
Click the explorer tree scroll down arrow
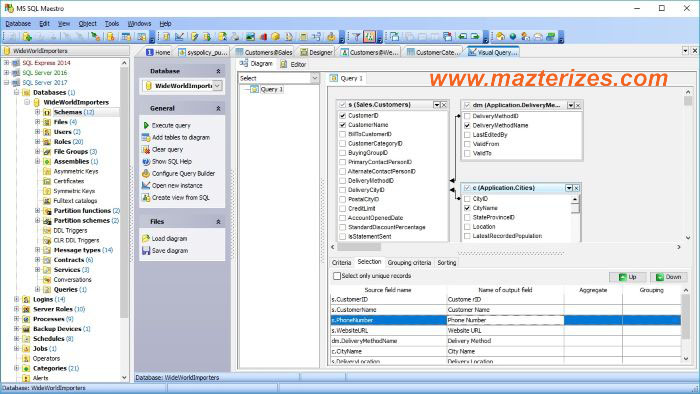[x=124, y=377]
